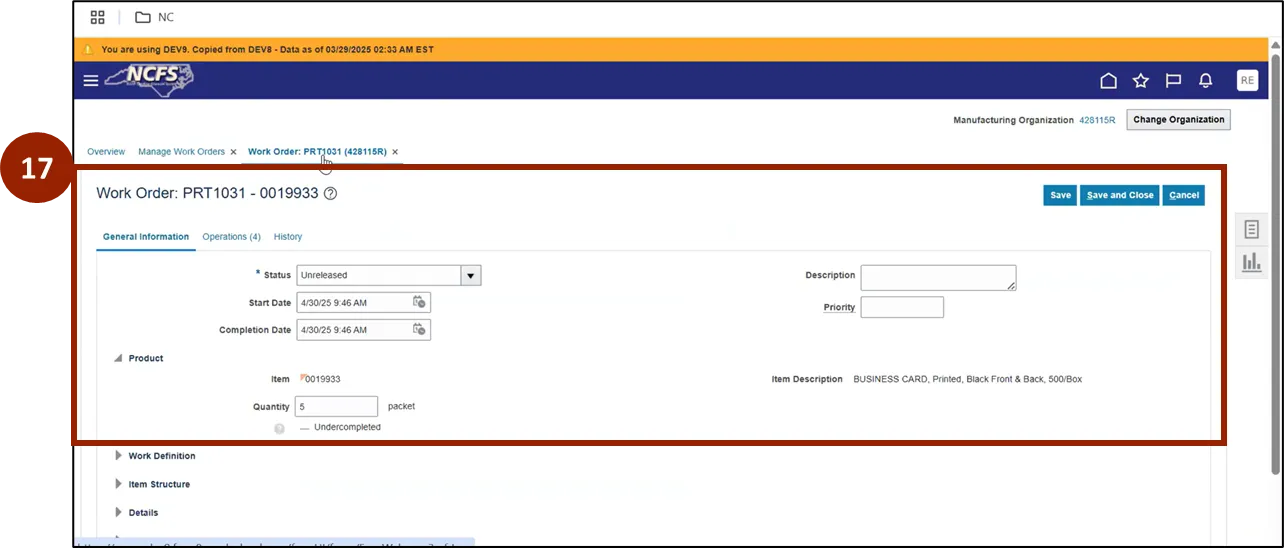The width and height of the screenshot is (1284, 548).
Task: Click the BUSINESS CARD item description text
Action: (967, 379)
